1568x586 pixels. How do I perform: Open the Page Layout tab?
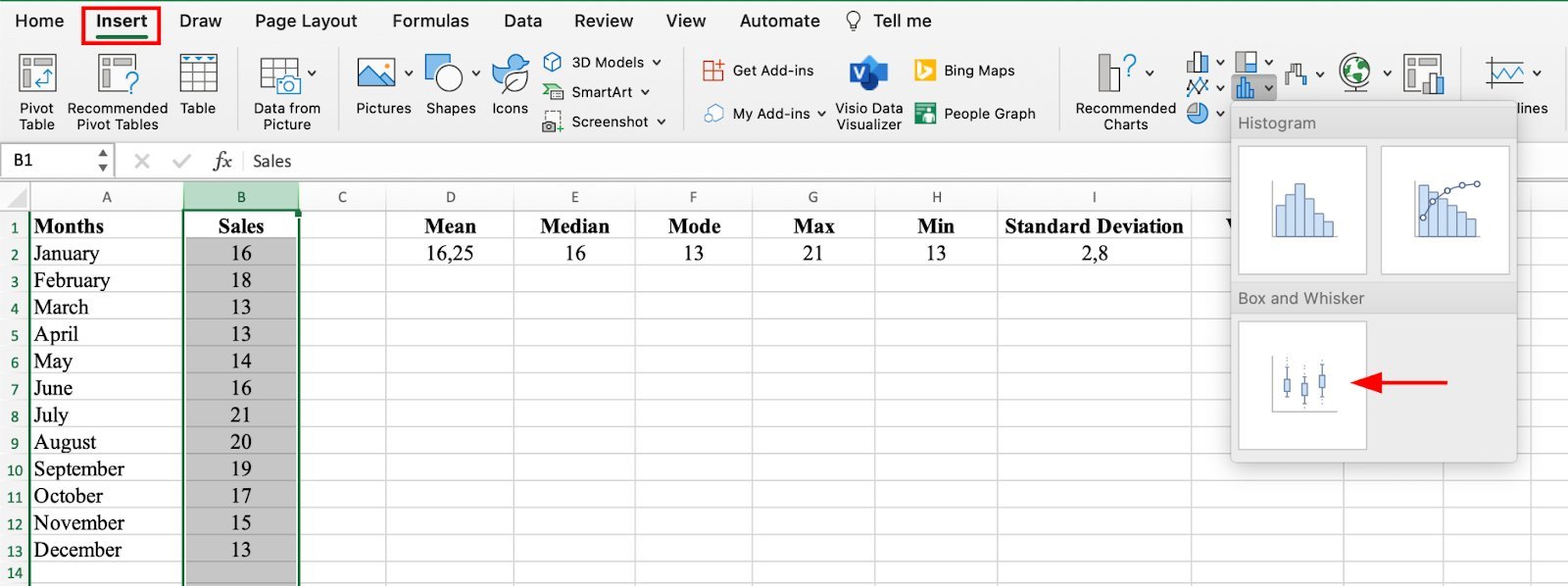point(306,21)
